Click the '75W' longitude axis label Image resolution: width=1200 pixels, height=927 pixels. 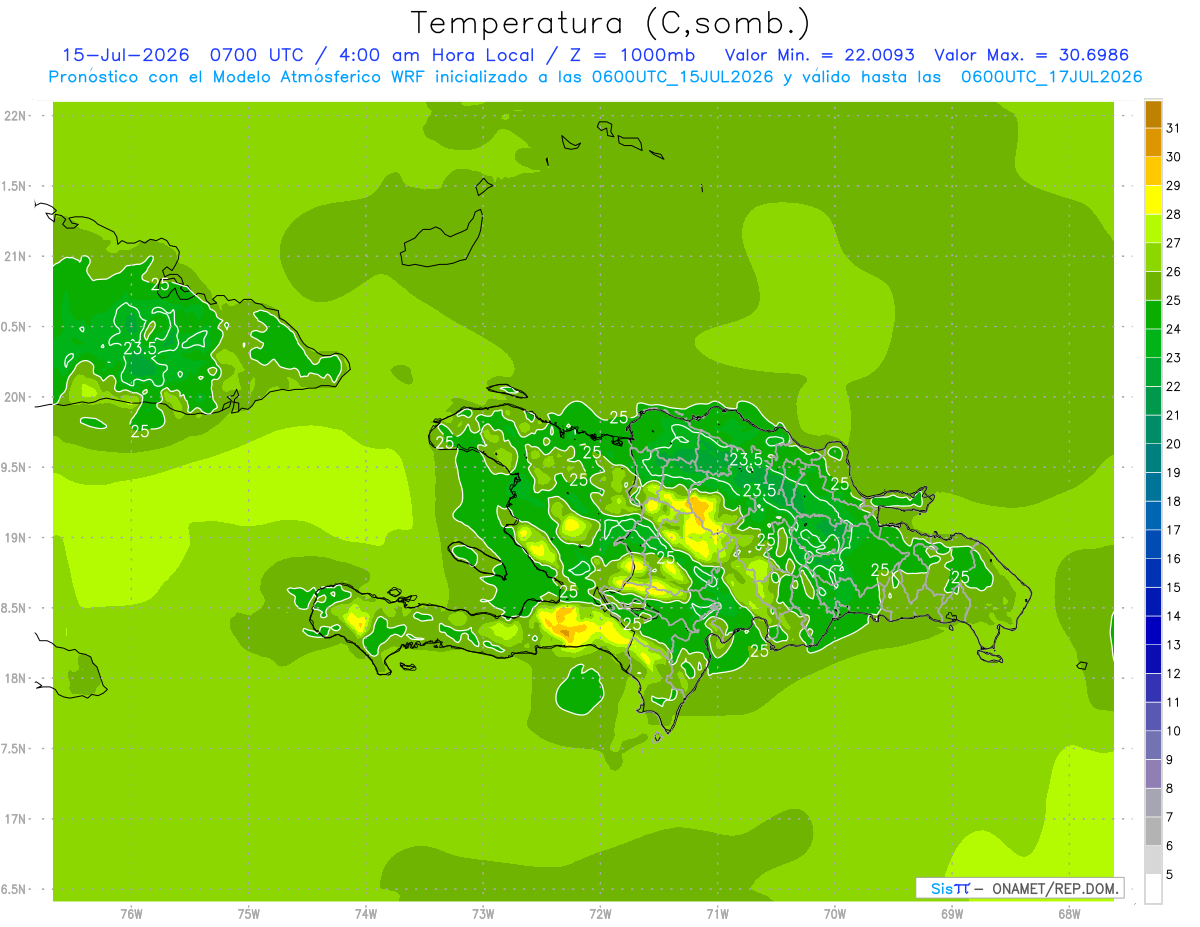tap(249, 914)
